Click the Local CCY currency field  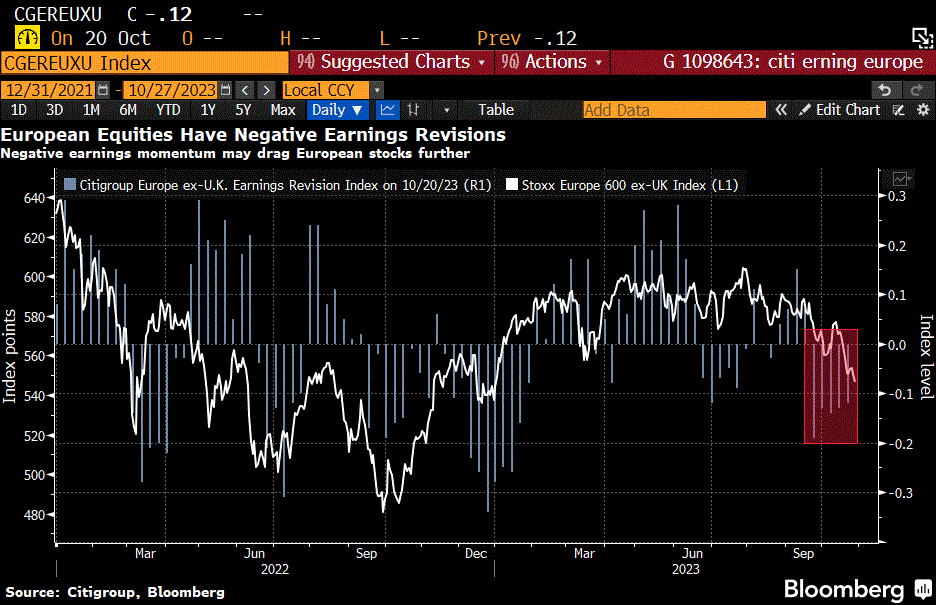[x=327, y=90]
